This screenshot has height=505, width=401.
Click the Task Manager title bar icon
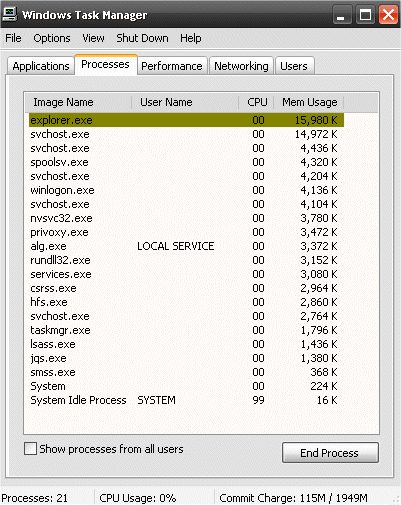9,14
